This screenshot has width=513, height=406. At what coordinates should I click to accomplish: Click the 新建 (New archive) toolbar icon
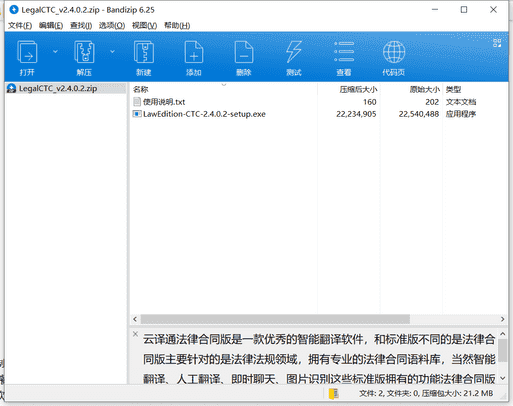(x=144, y=52)
